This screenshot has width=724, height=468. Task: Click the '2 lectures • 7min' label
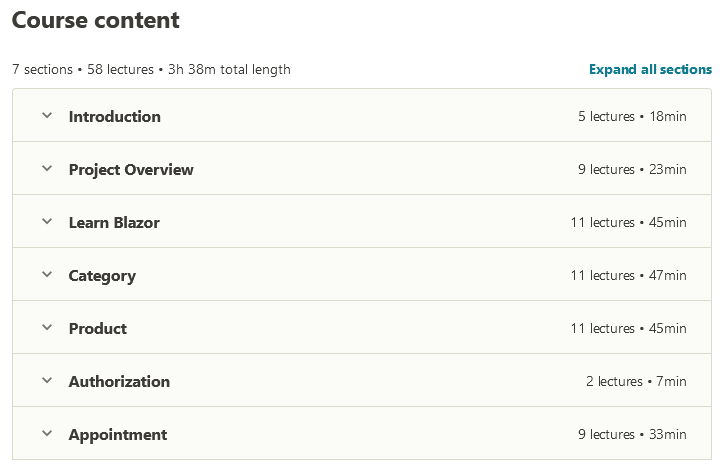coord(636,382)
